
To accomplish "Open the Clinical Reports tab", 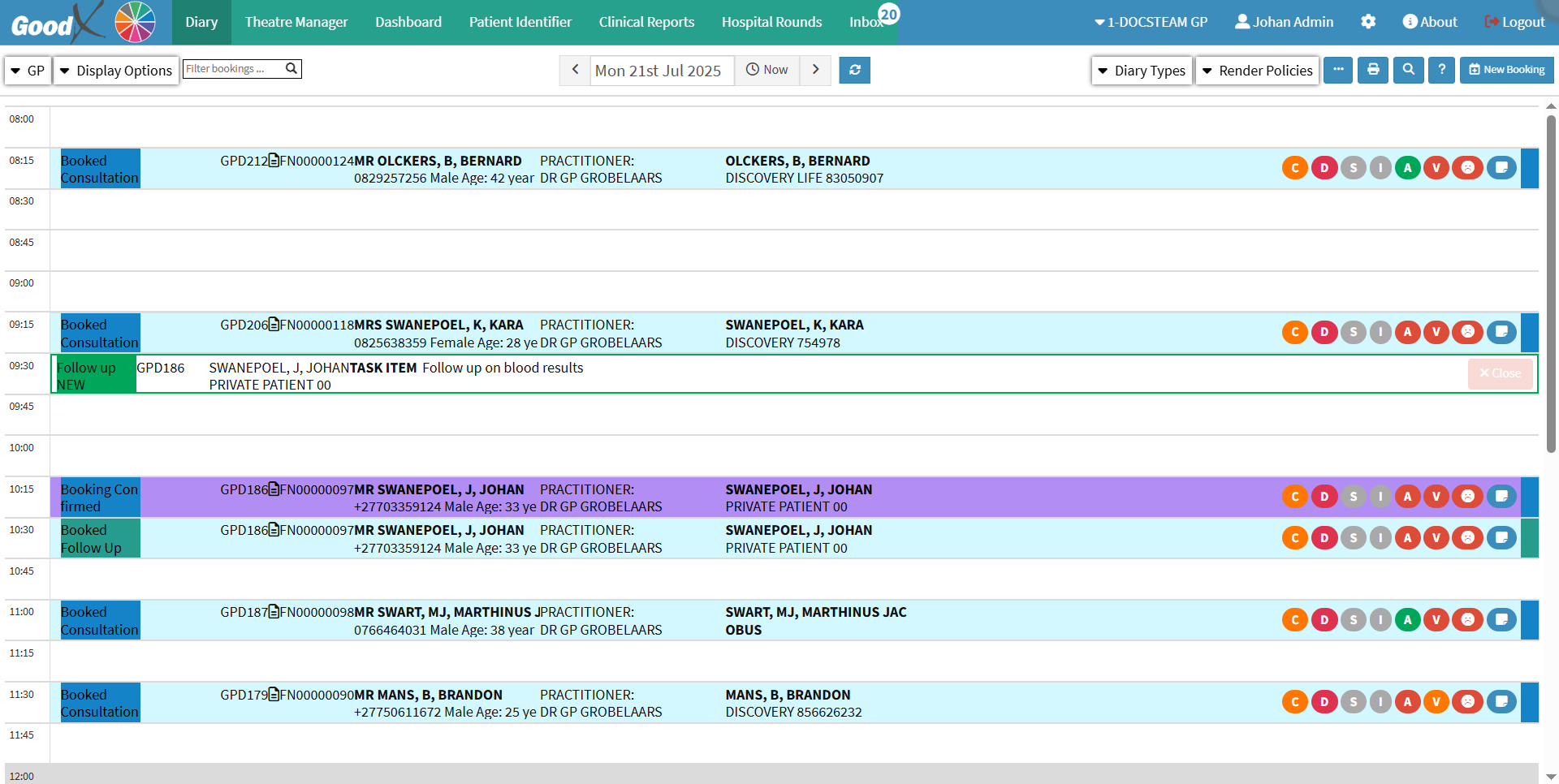I will point(646,22).
